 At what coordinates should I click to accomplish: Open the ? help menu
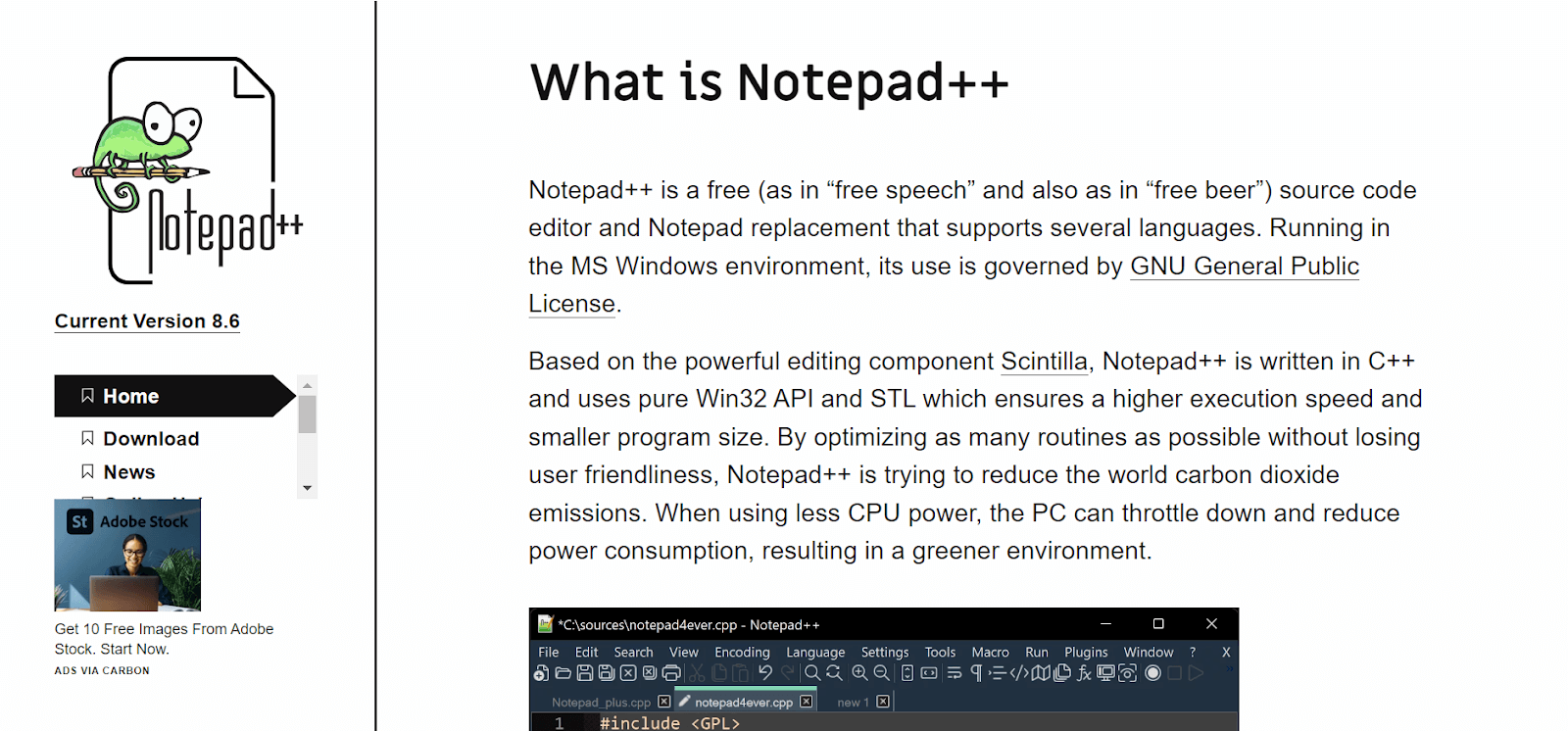[1193, 652]
